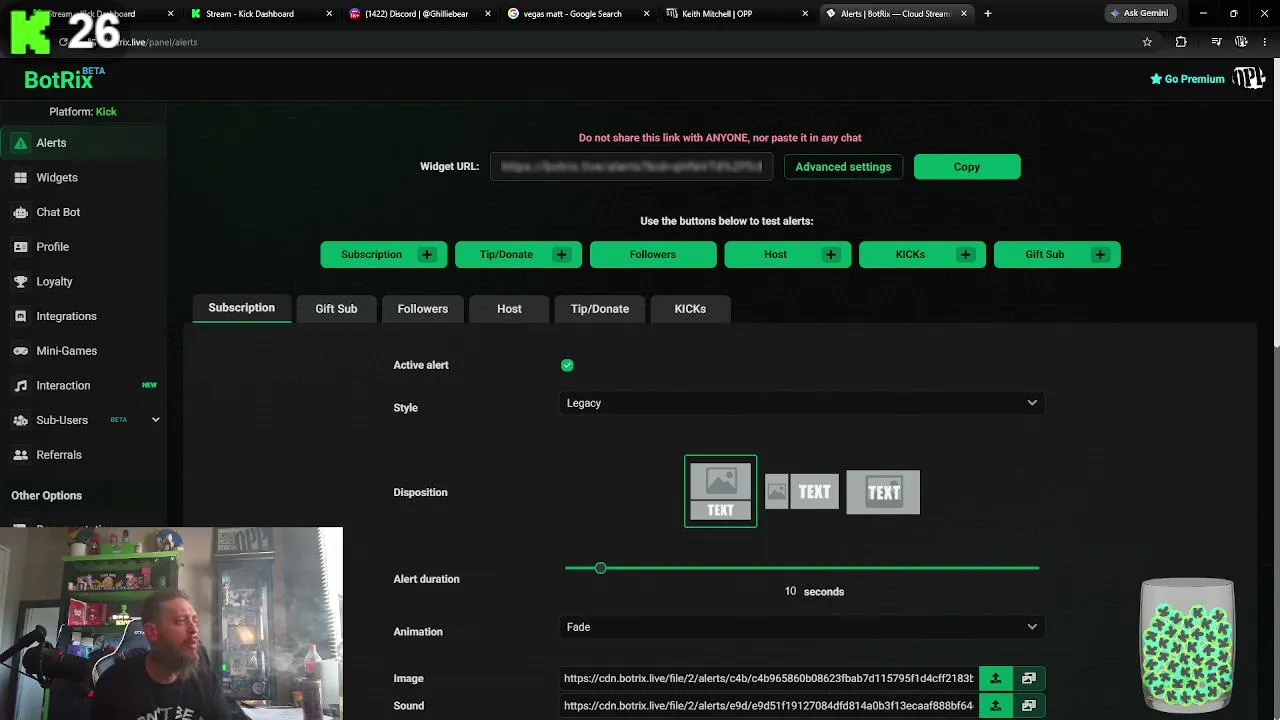1280x720 pixels.
Task: Click the Sub-Users group icon
Action: (x=20, y=420)
